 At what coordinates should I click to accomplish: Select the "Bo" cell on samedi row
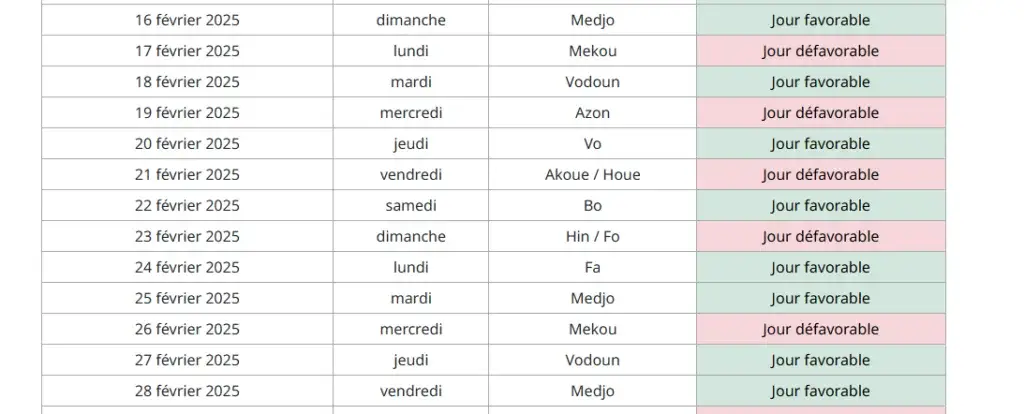point(592,206)
